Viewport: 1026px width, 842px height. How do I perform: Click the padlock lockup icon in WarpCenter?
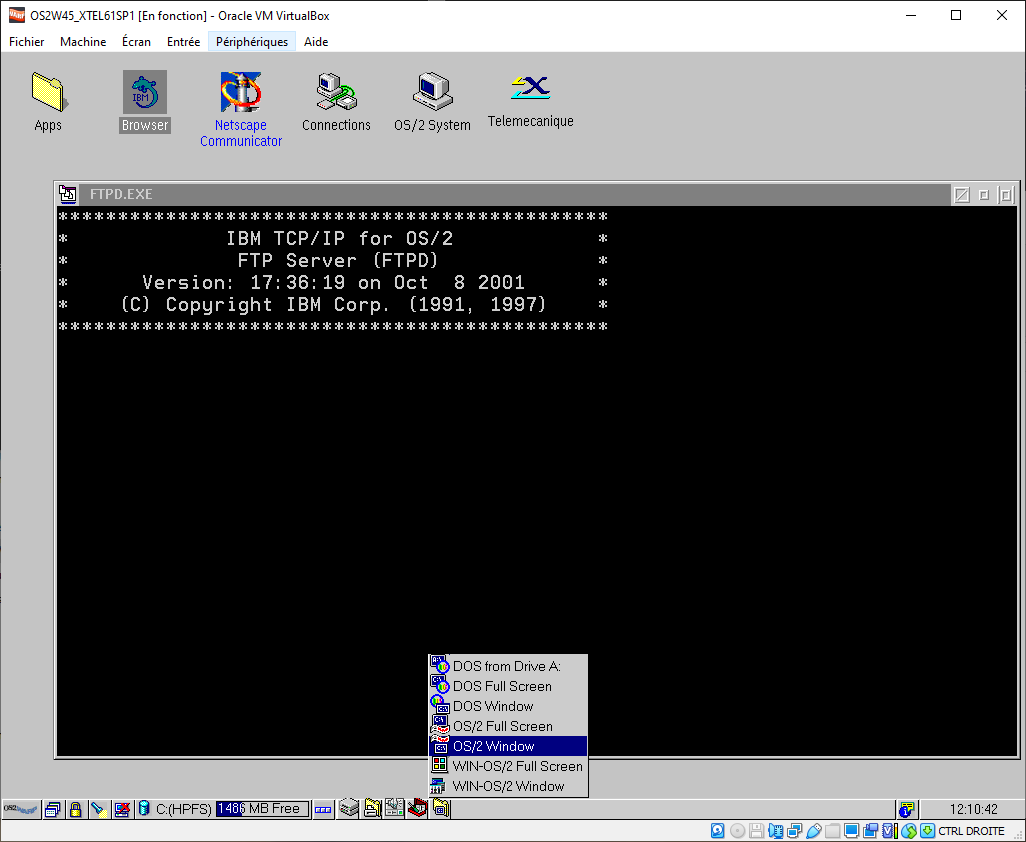click(x=75, y=809)
